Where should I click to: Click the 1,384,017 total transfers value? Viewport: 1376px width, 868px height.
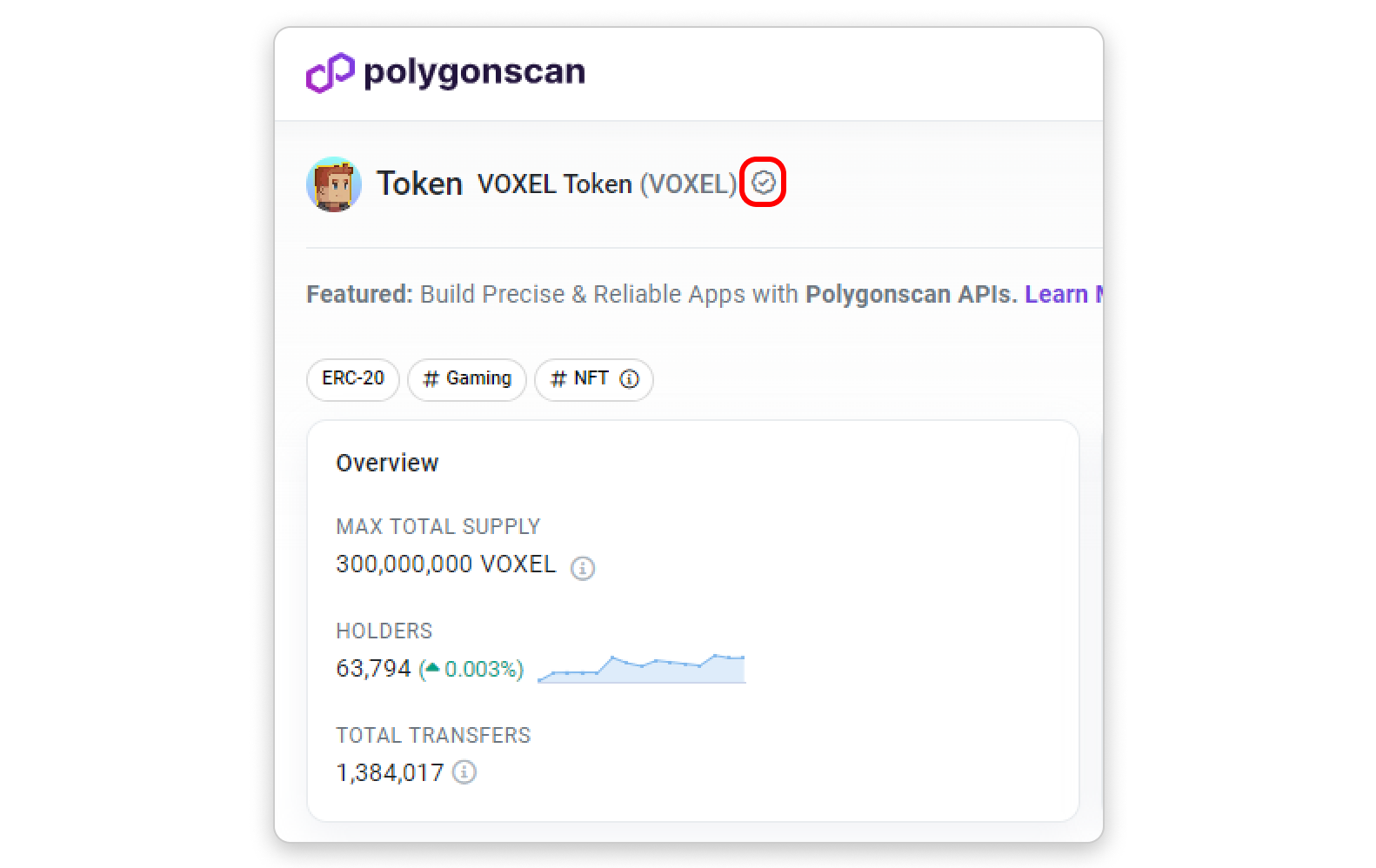[x=390, y=772]
